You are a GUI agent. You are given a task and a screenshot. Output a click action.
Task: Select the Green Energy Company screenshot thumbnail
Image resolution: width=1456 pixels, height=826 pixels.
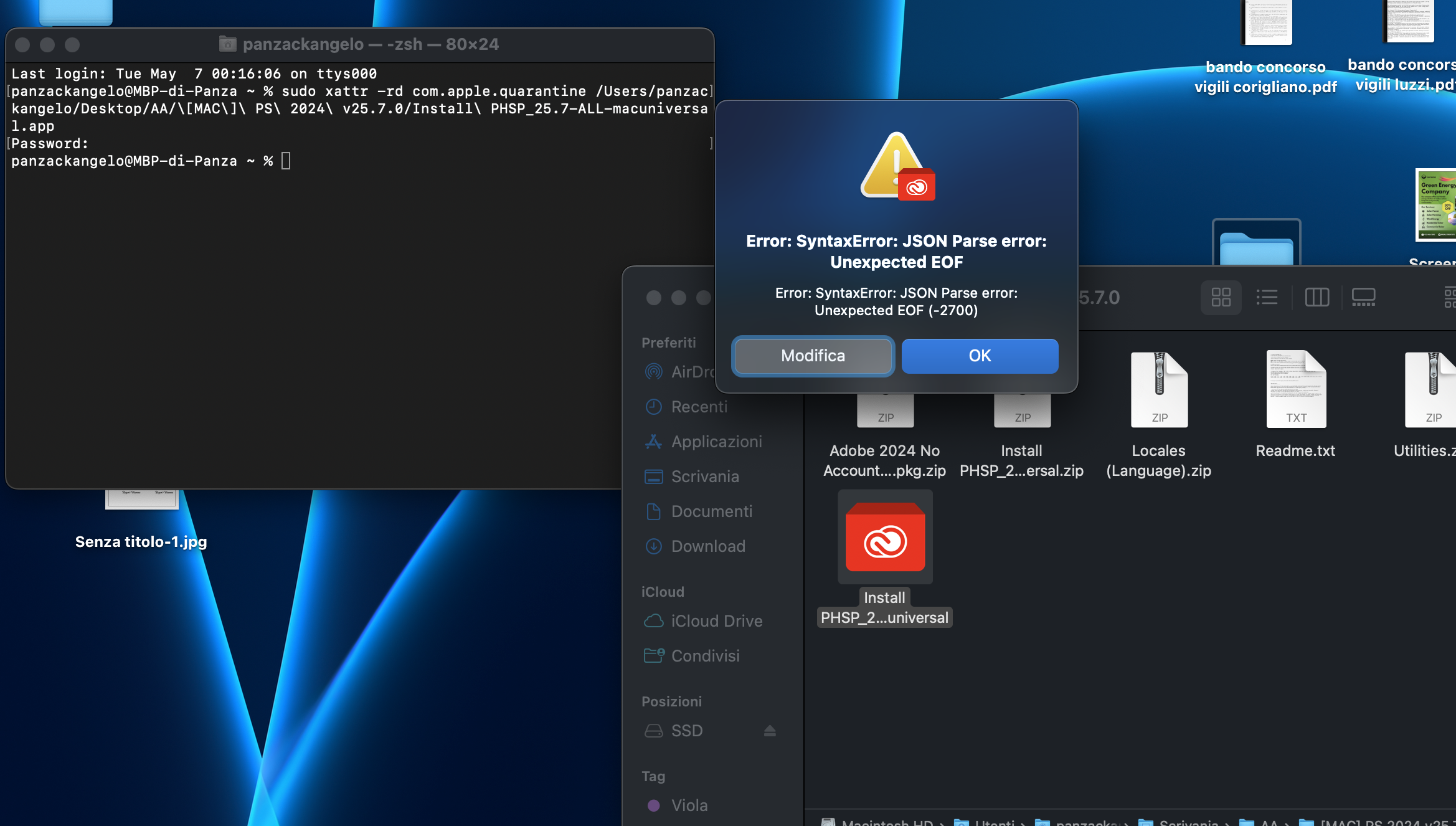point(1436,204)
